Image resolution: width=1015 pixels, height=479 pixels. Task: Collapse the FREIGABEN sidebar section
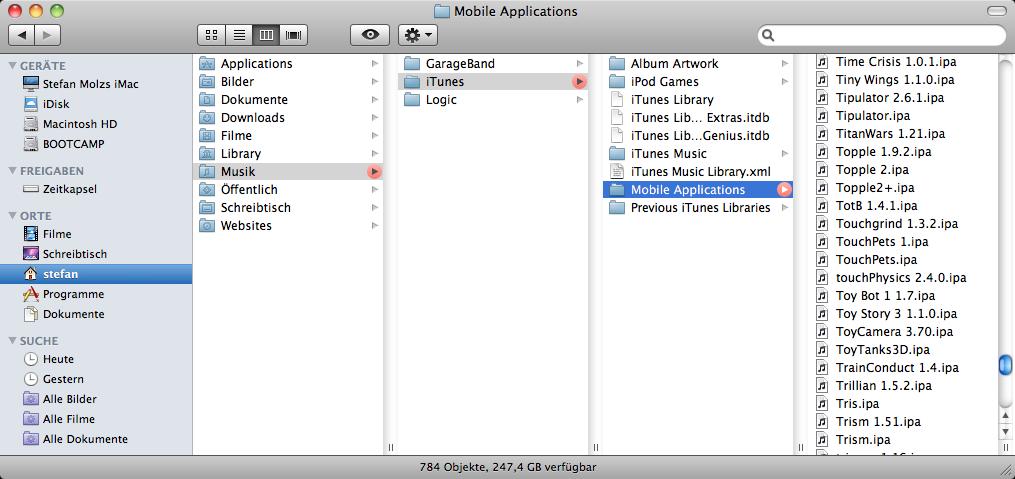12,171
